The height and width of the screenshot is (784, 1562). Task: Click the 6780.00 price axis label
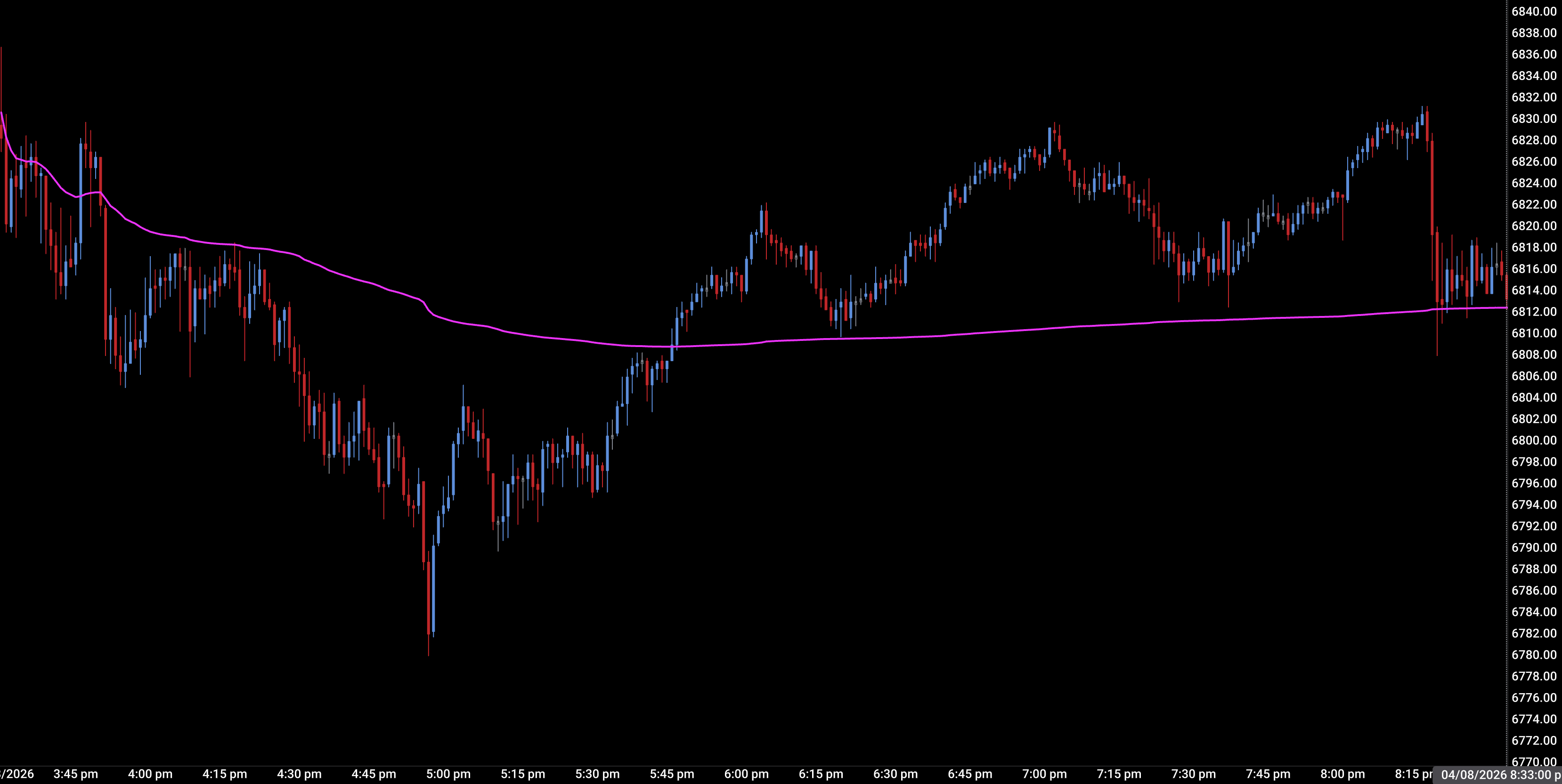(x=1533, y=655)
